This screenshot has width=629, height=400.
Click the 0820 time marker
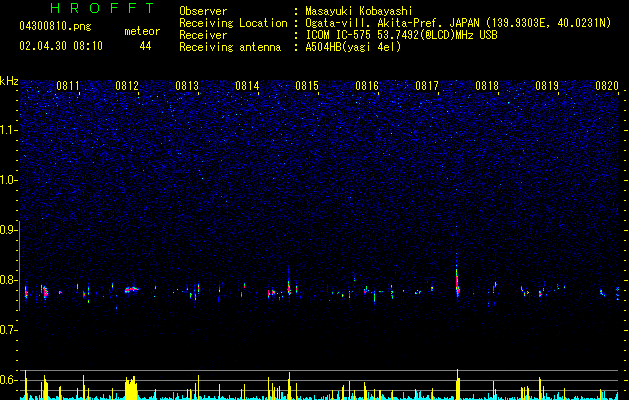607,86
